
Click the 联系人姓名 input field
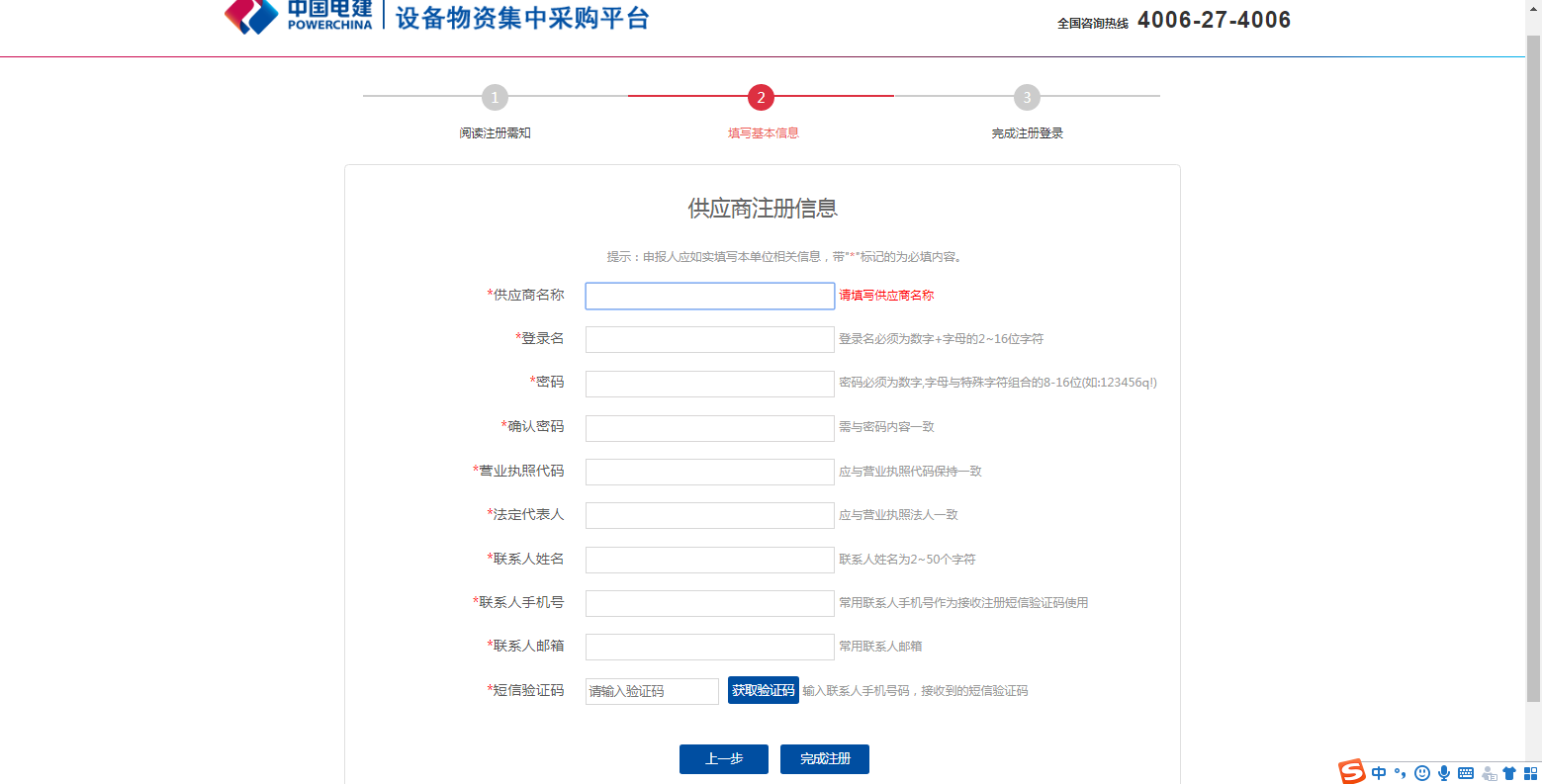[710, 560]
